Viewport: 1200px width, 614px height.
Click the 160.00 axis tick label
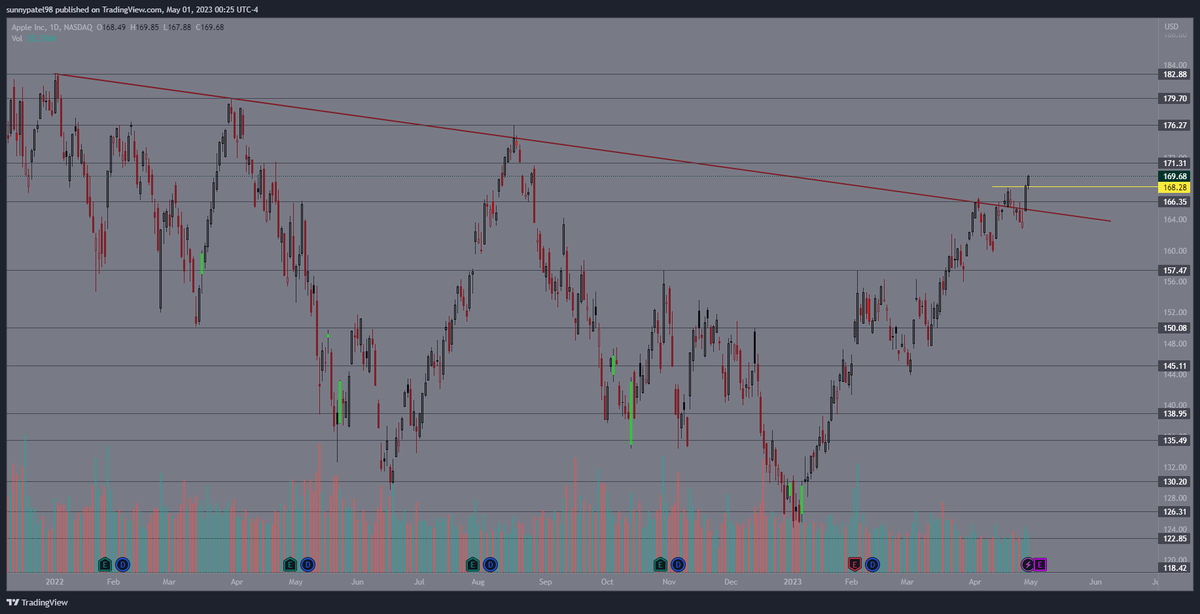(1174, 250)
